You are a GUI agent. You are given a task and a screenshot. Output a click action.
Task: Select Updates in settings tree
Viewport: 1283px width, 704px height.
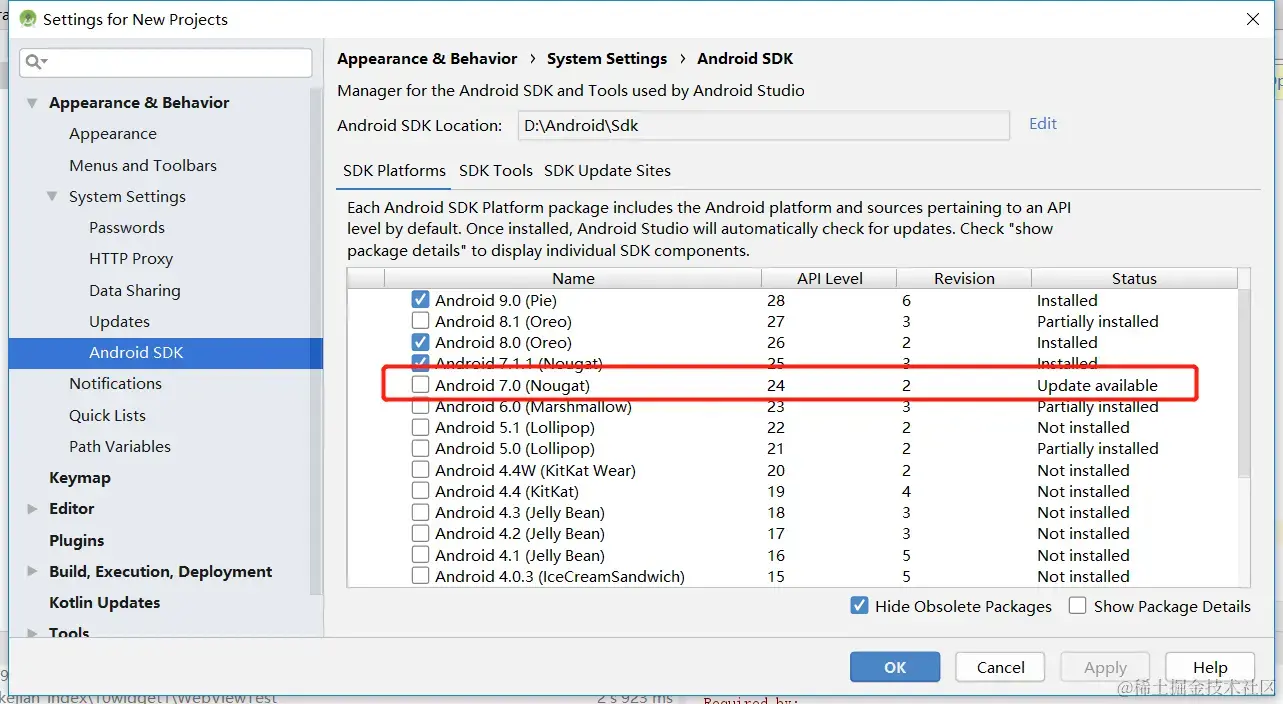coord(119,321)
